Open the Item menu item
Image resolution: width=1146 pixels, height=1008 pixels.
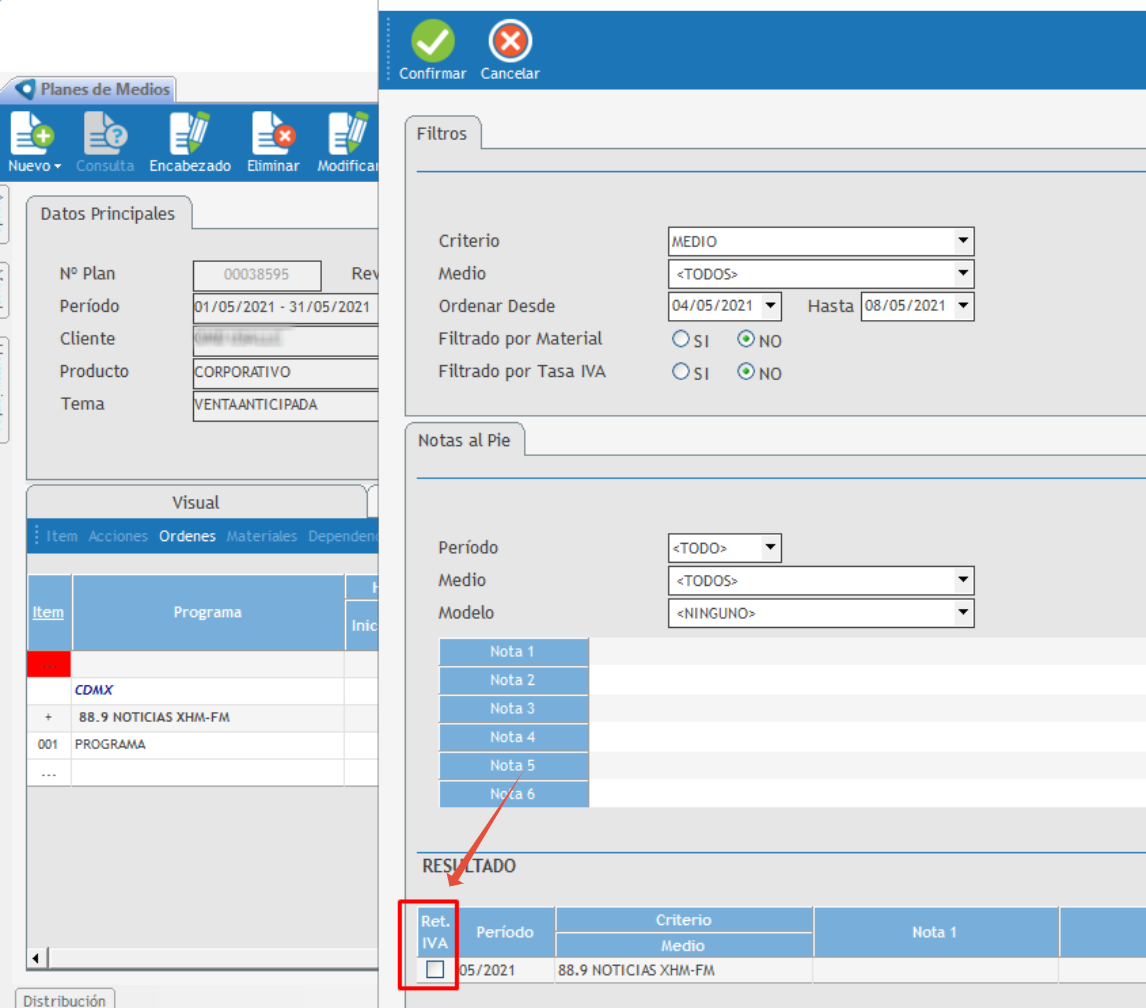coord(62,536)
